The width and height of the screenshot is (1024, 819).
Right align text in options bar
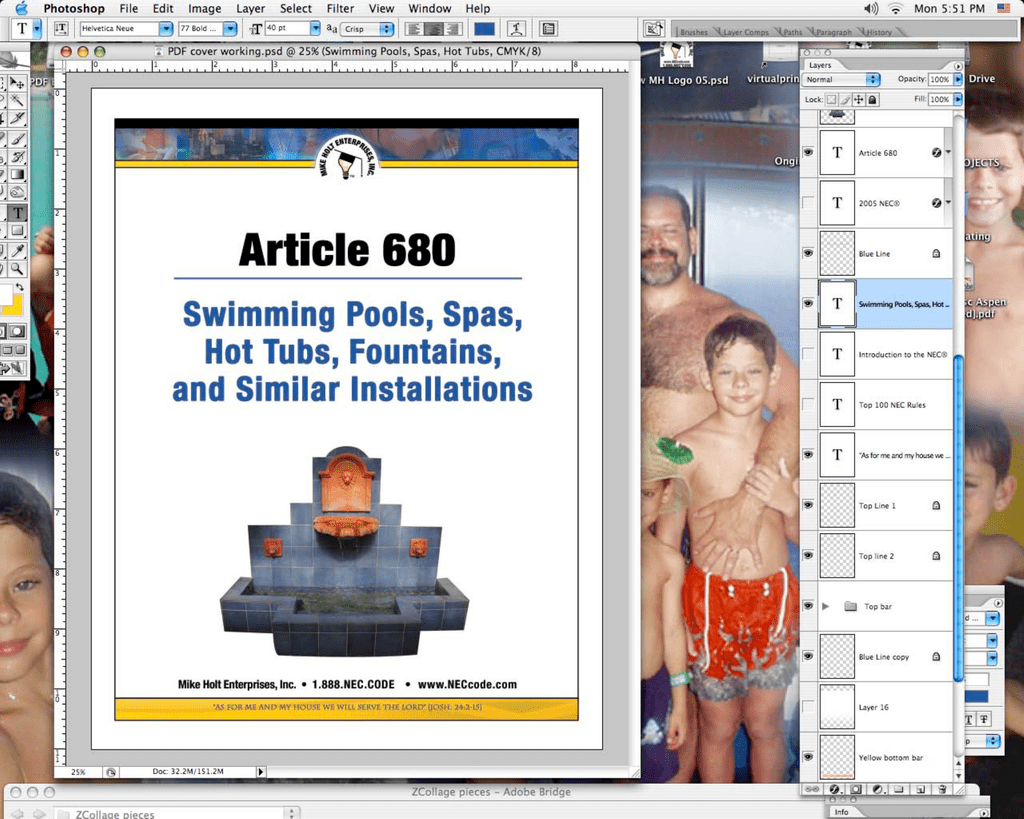coord(453,29)
